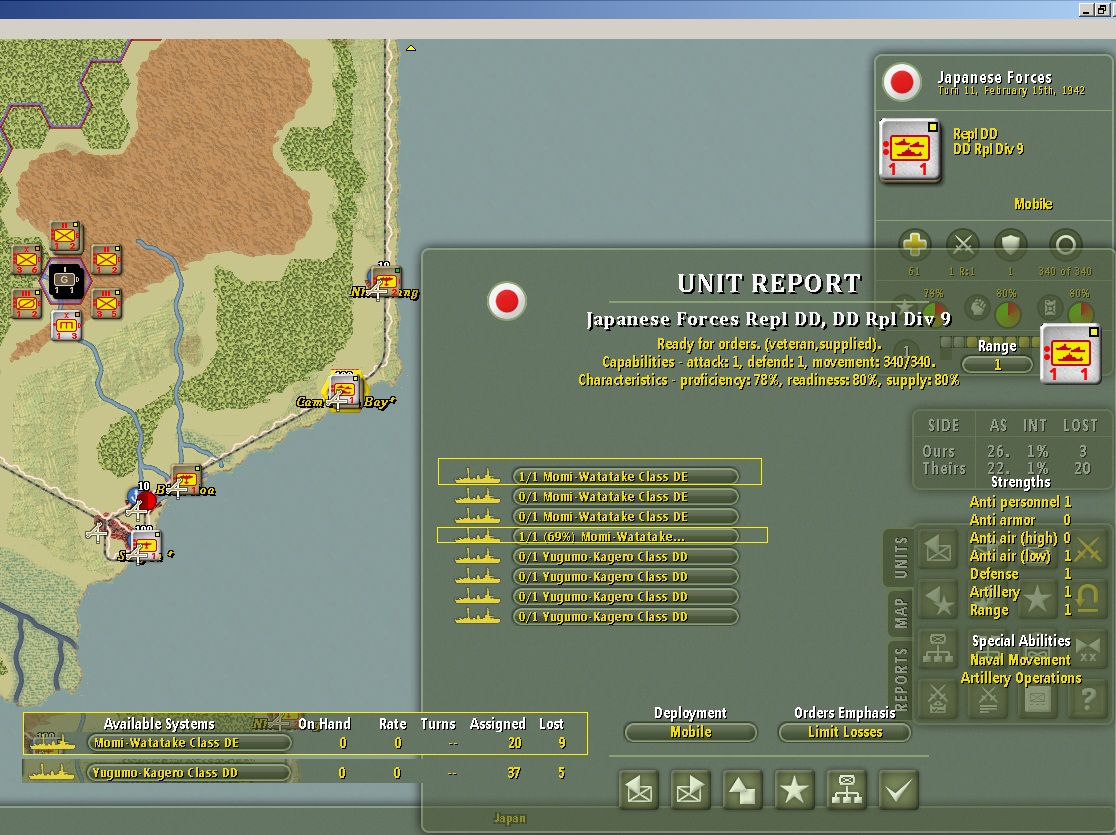The image size is (1116, 835).
Task: Select the air unit counter at Nha Trang
Action: coord(385,280)
